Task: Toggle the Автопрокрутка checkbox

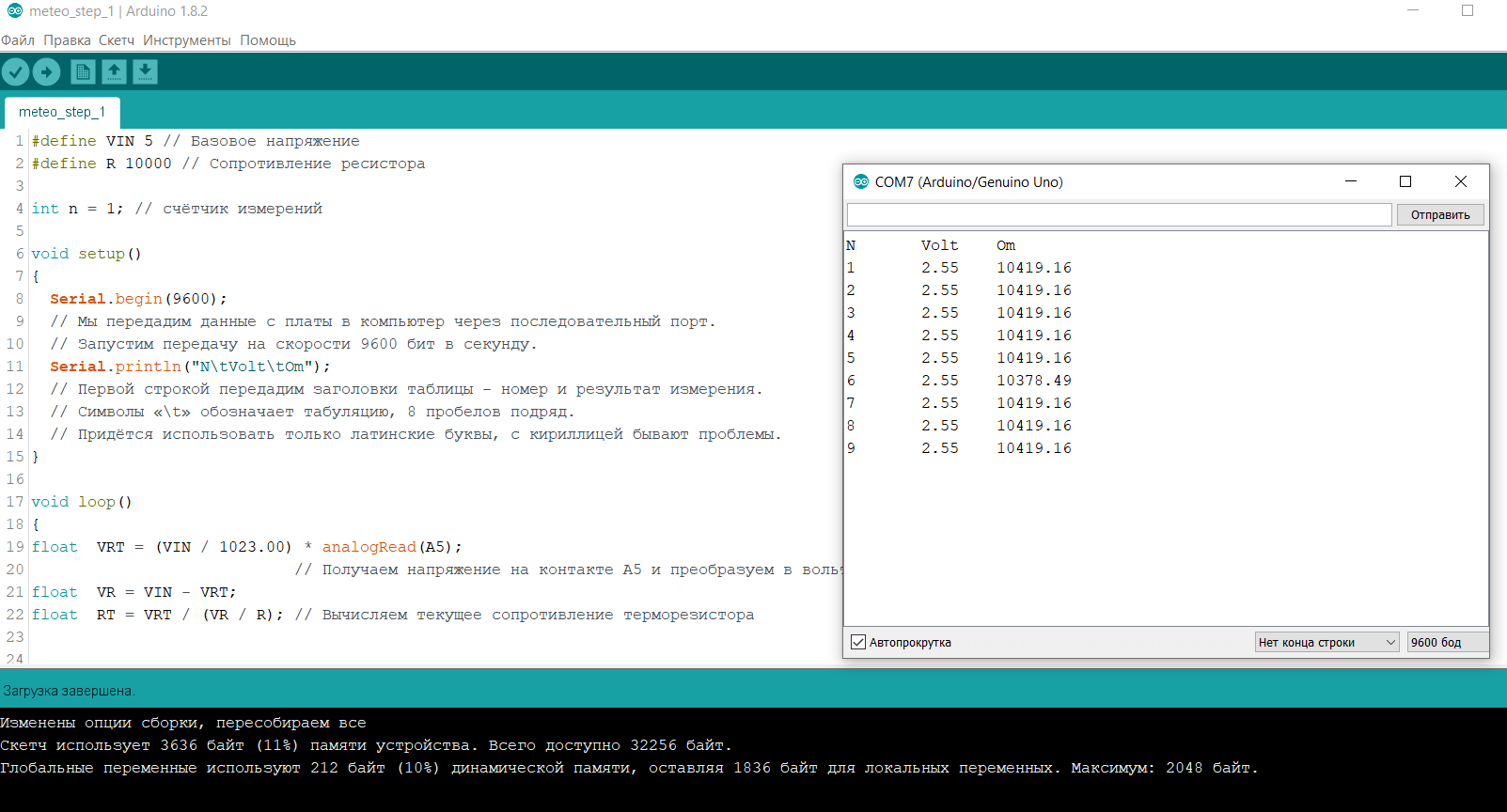Action: (x=857, y=642)
